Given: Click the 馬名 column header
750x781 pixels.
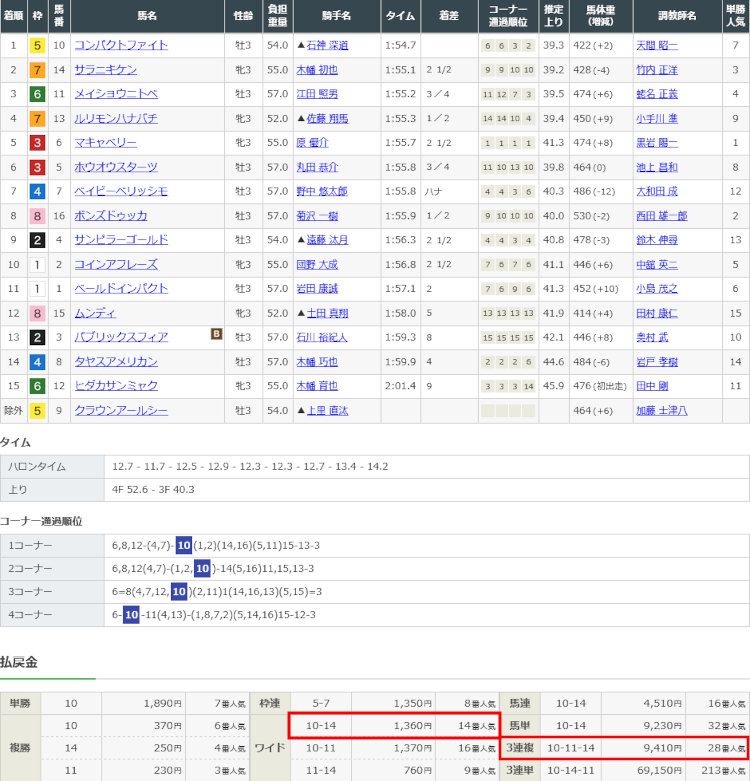Looking at the screenshot, I should pos(148,17).
